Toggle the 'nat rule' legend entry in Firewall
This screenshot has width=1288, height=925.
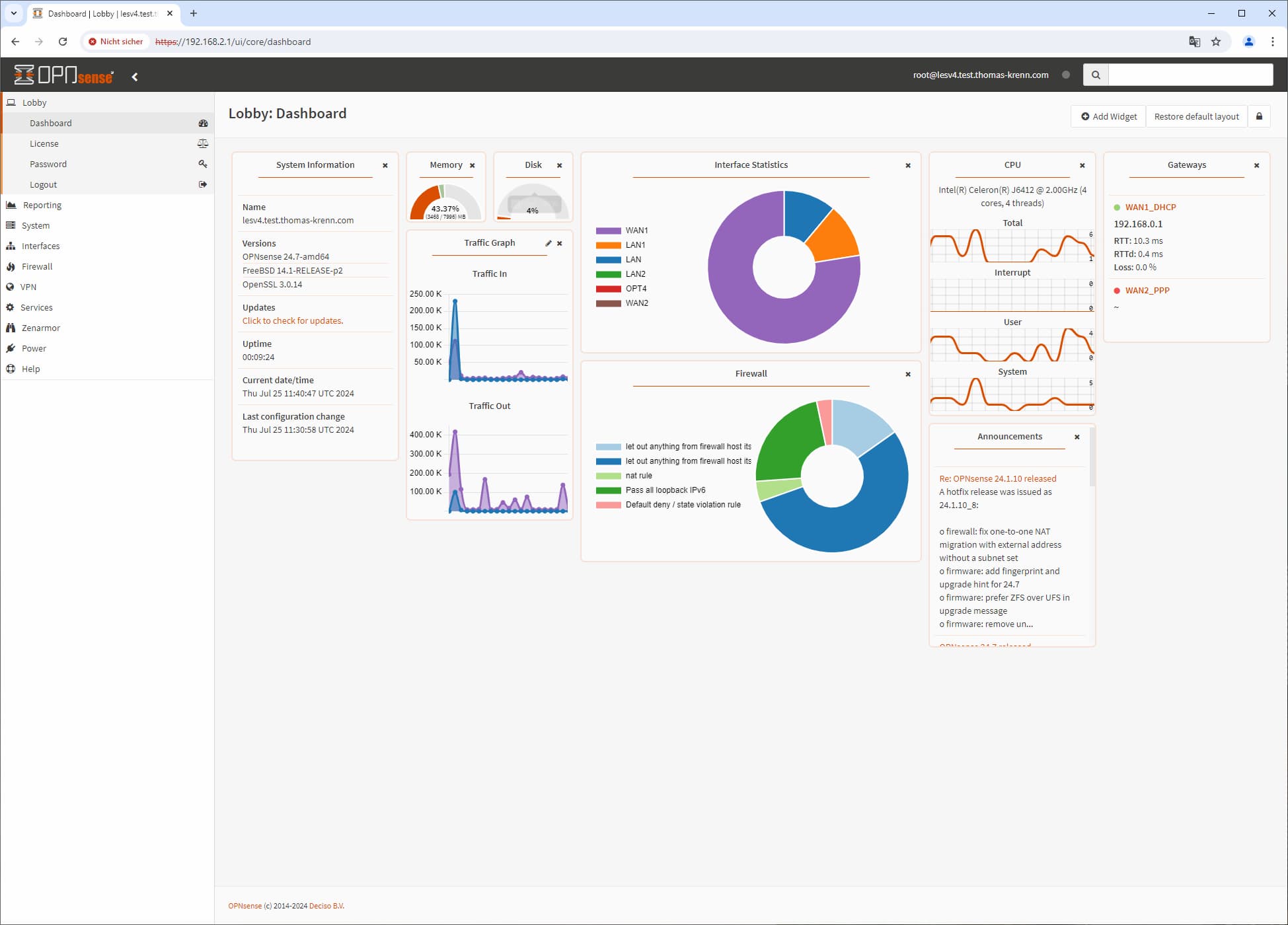[624, 476]
